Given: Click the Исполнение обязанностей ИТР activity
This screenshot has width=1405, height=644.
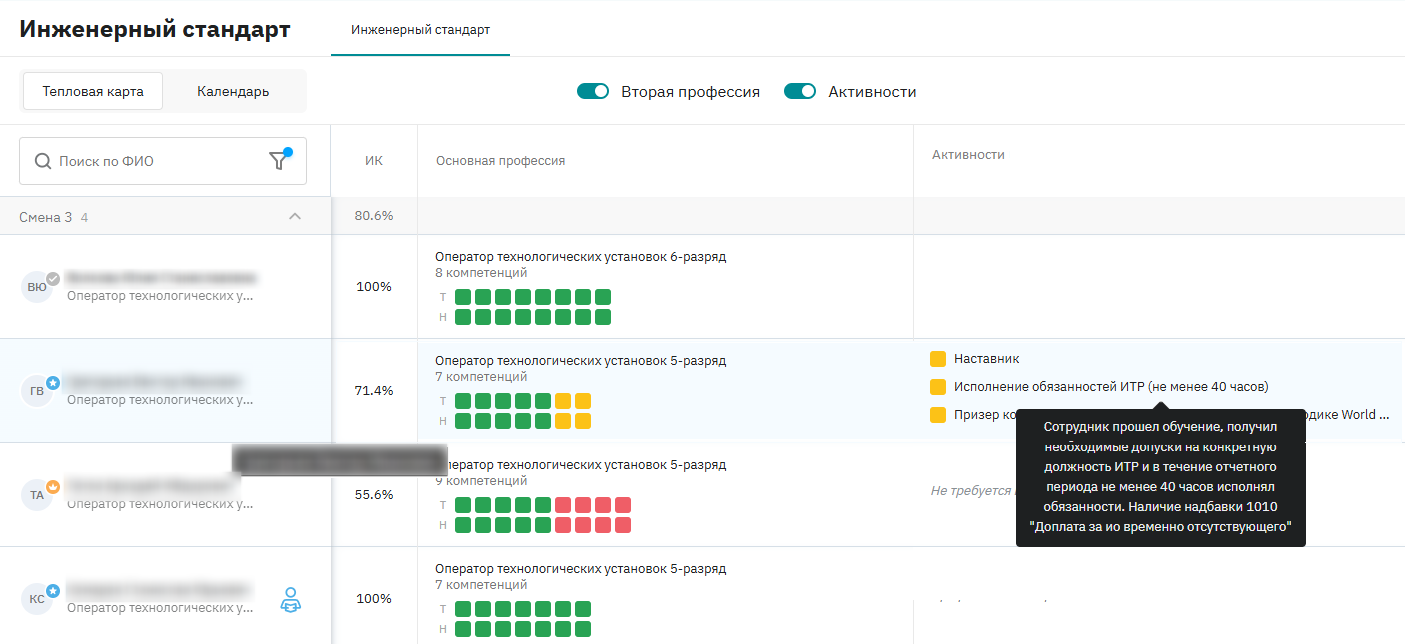Looking at the screenshot, I should (x=1110, y=387).
